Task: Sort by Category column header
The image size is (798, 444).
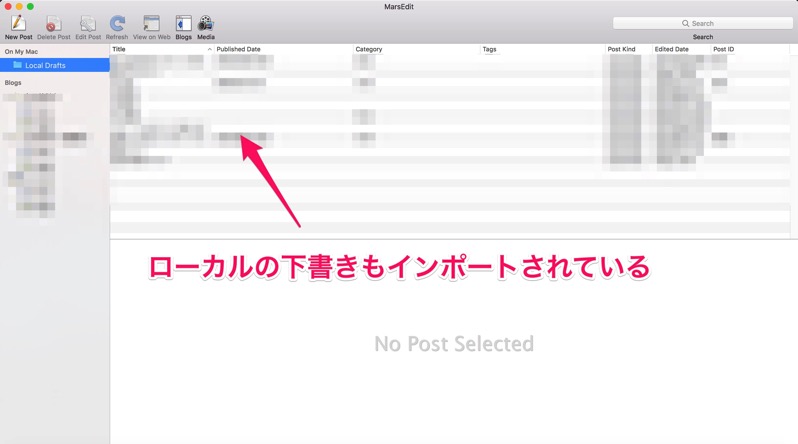Action: (x=416, y=49)
